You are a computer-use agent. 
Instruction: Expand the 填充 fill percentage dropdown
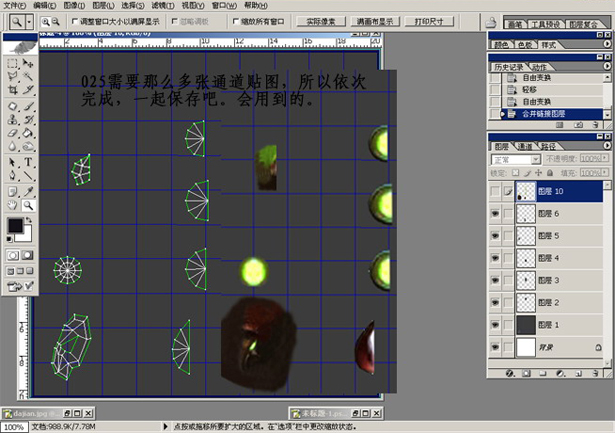(604, 171)
